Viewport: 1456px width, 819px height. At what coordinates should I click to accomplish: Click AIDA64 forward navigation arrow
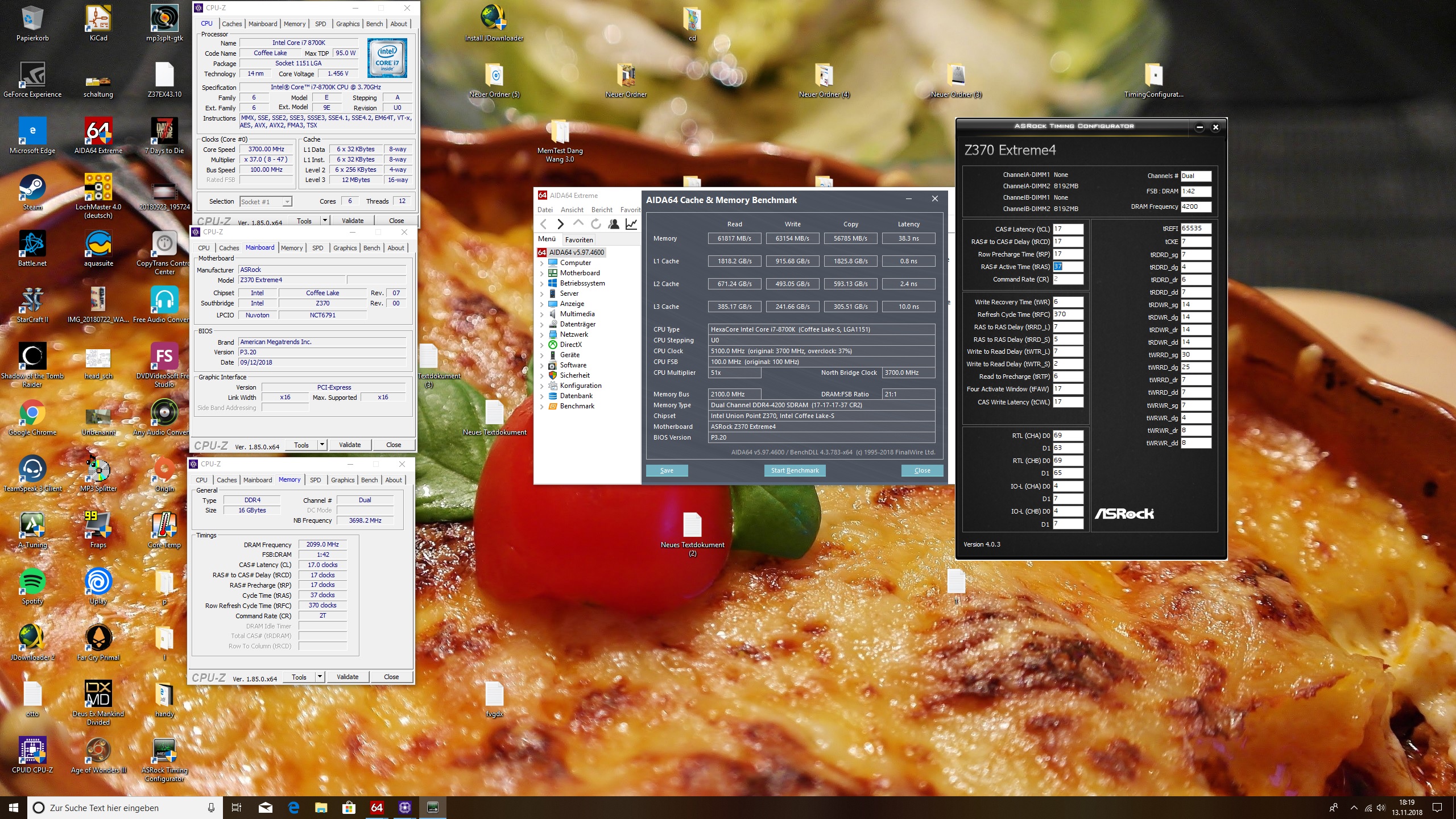click(x=560, y=224)
